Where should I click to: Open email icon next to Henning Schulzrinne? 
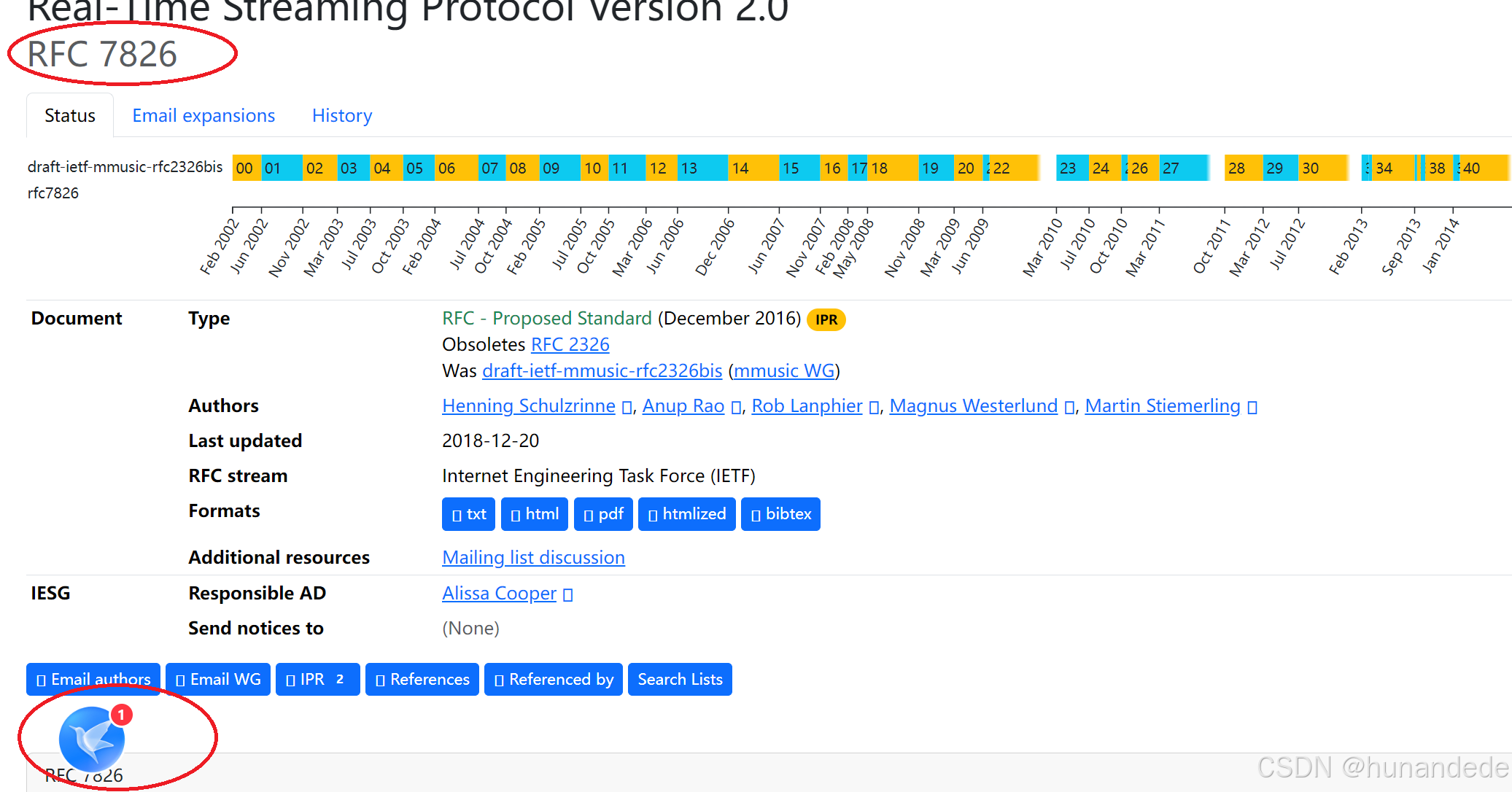pyautogui.click(x=627, y=408)
